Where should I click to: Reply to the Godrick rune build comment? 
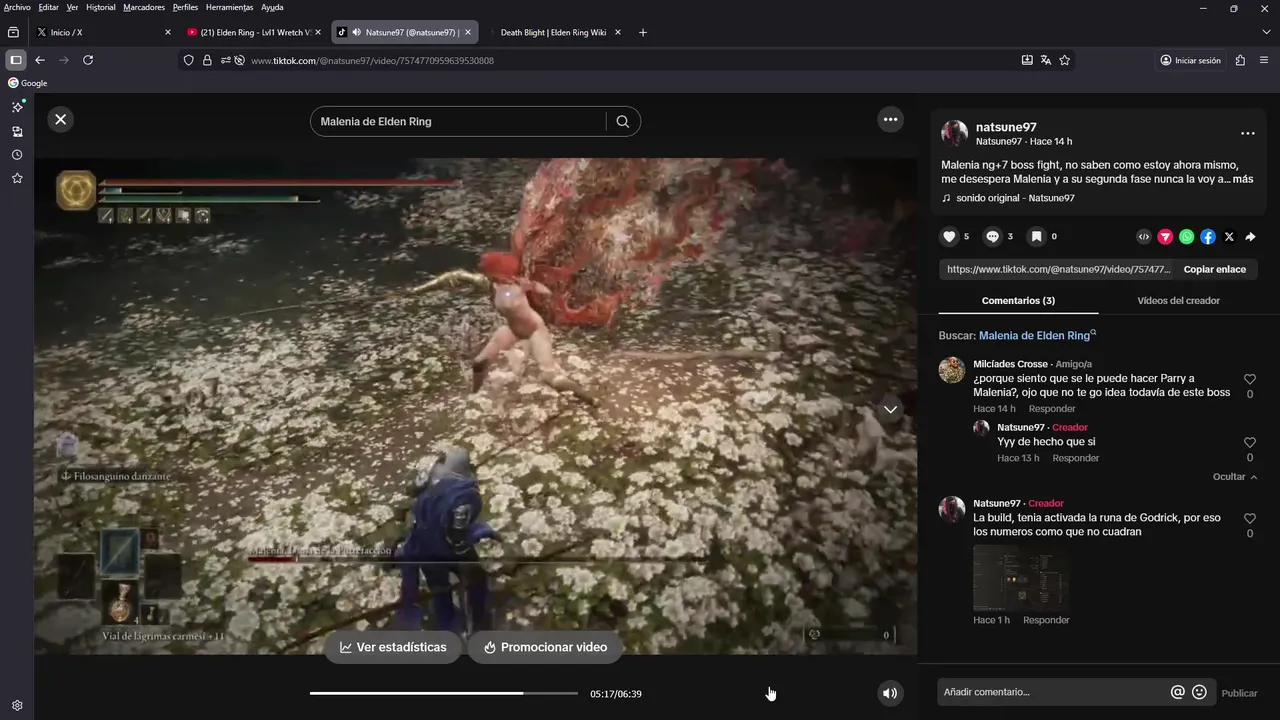pos(1046,620)
